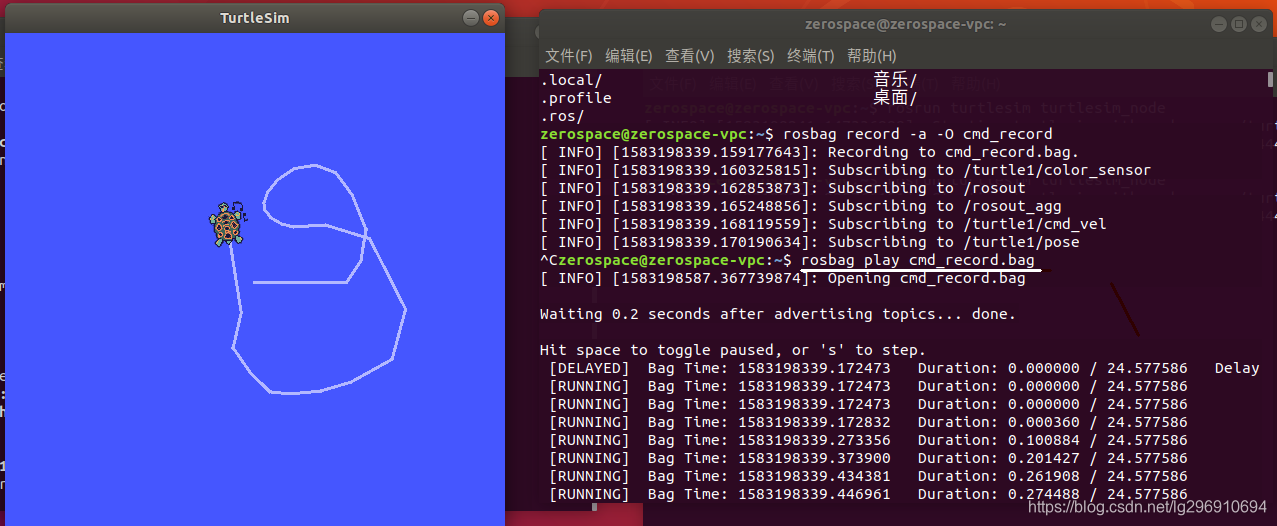This screenshot has height=526, width=1277.
Task: Click the line with Duration 0.261908
Action: tap(868, 476)
